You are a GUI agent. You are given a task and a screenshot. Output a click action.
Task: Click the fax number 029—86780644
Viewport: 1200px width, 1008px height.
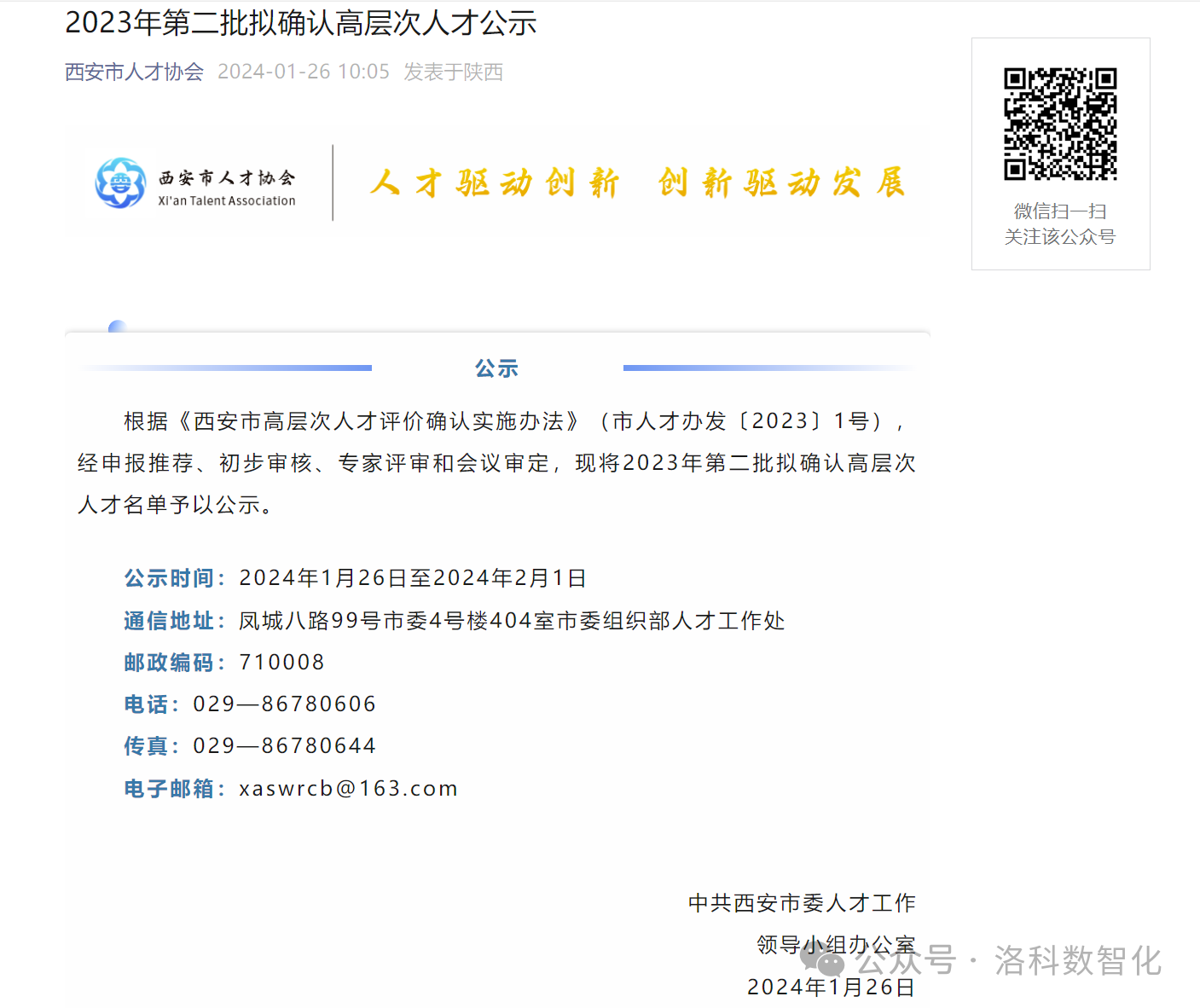click(284, 746)
